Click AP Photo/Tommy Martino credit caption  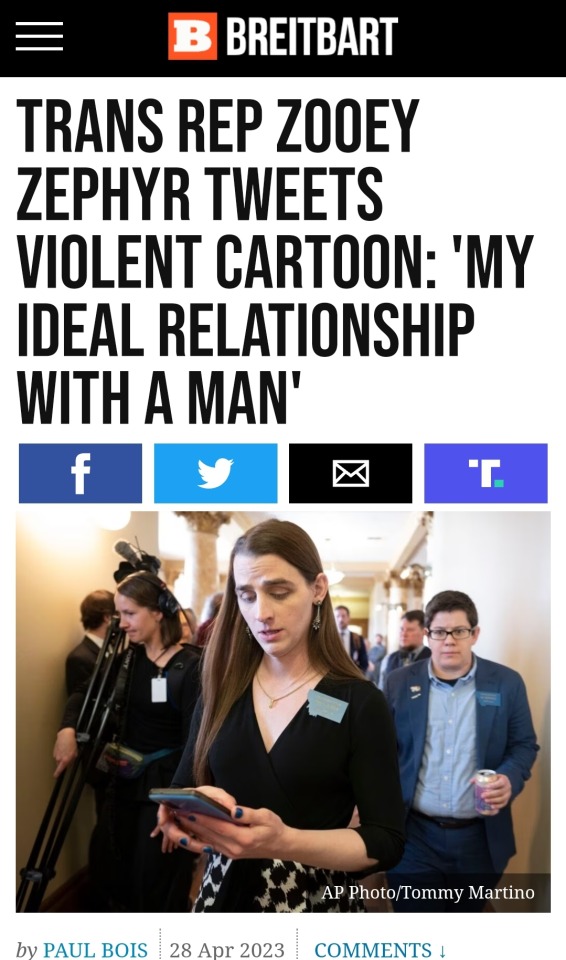tap(428, 892)
